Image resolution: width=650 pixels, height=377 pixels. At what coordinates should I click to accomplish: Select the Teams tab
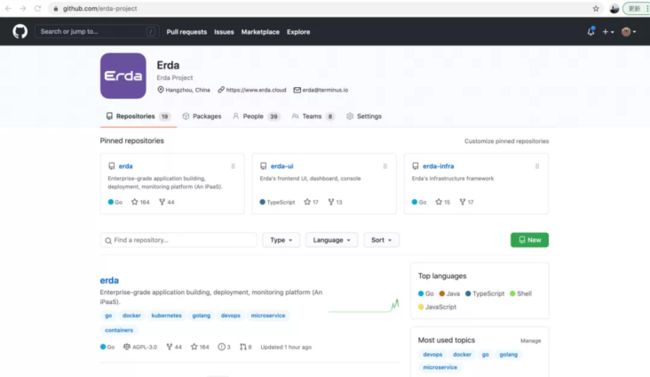(313, 116)
